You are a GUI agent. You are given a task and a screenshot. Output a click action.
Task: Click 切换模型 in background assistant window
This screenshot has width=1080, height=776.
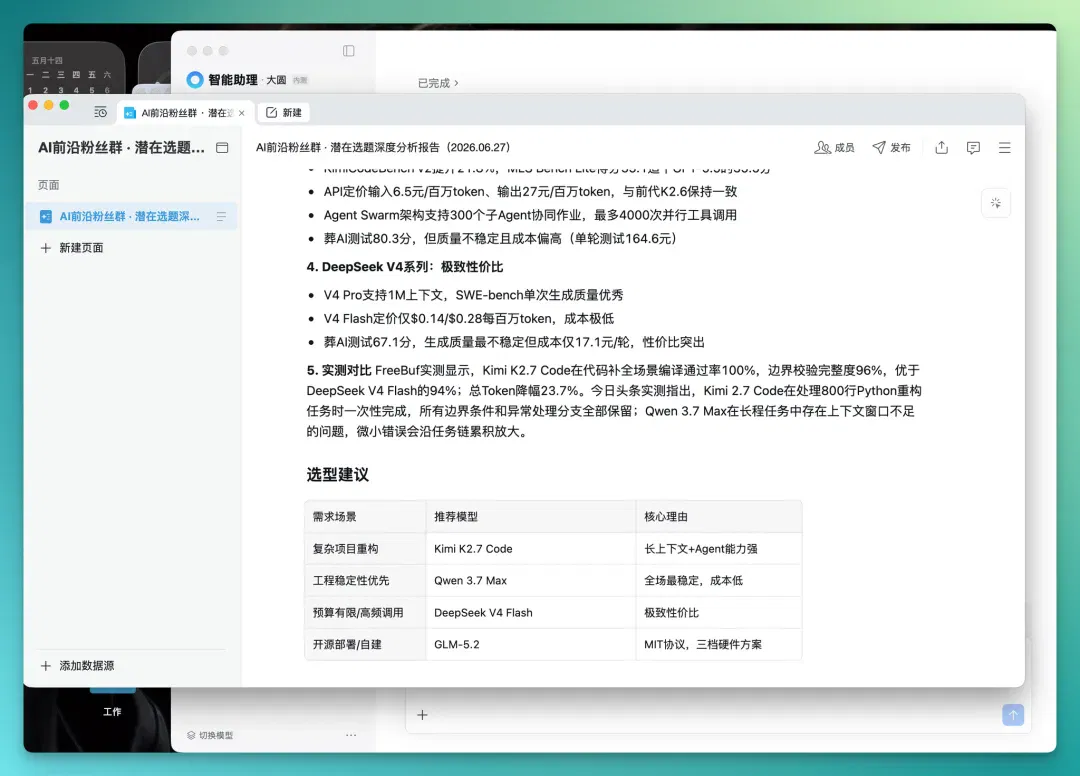[210, 735]
